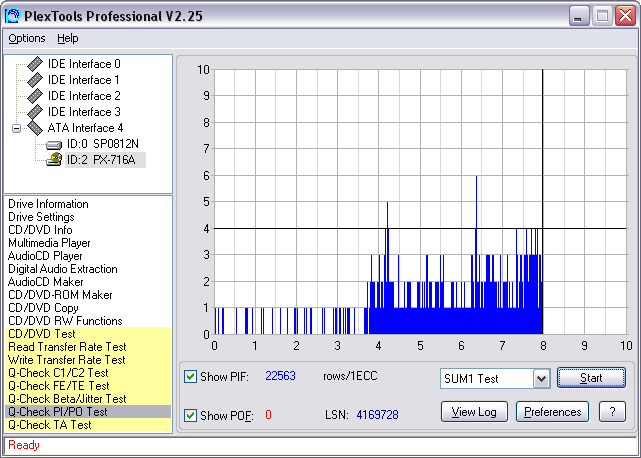The height and width of the screenshot is (458, 641).
Task: Click the IDE Interface 2 chip icon
Action: click(x=35, y=96)
